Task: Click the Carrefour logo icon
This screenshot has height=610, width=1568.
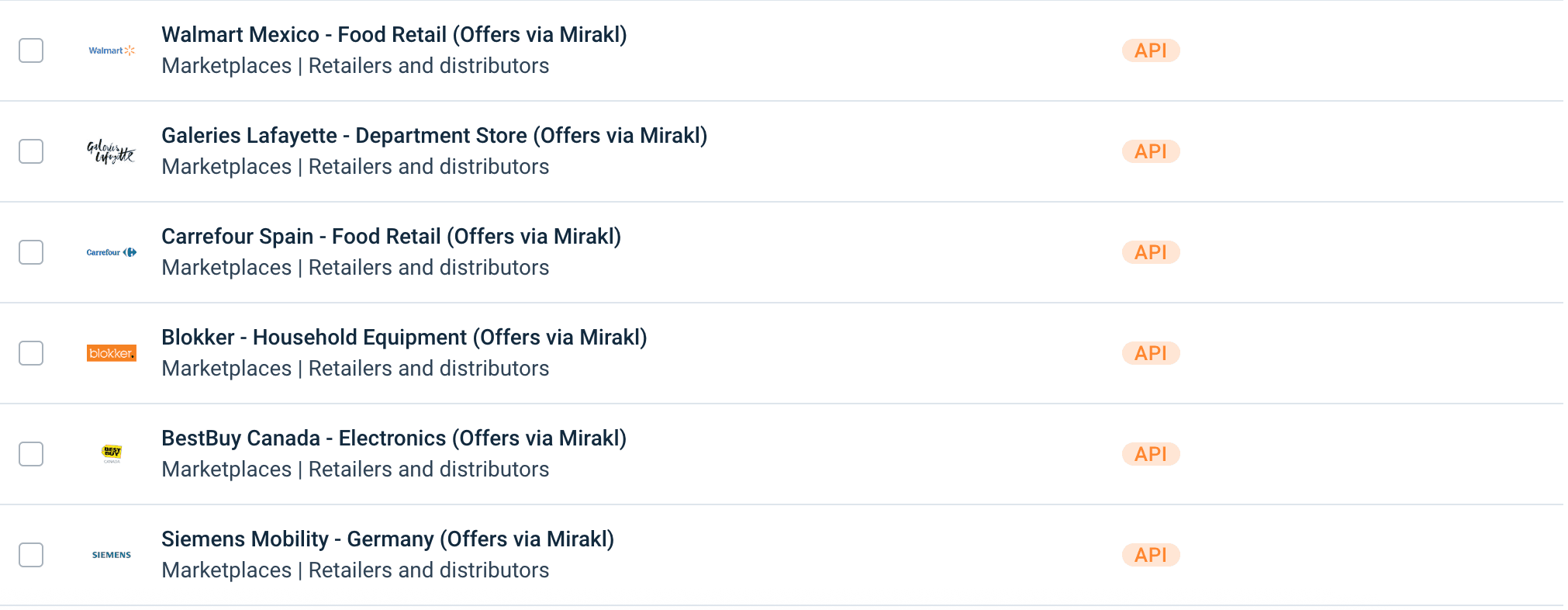Action: [x=111, y=252]
